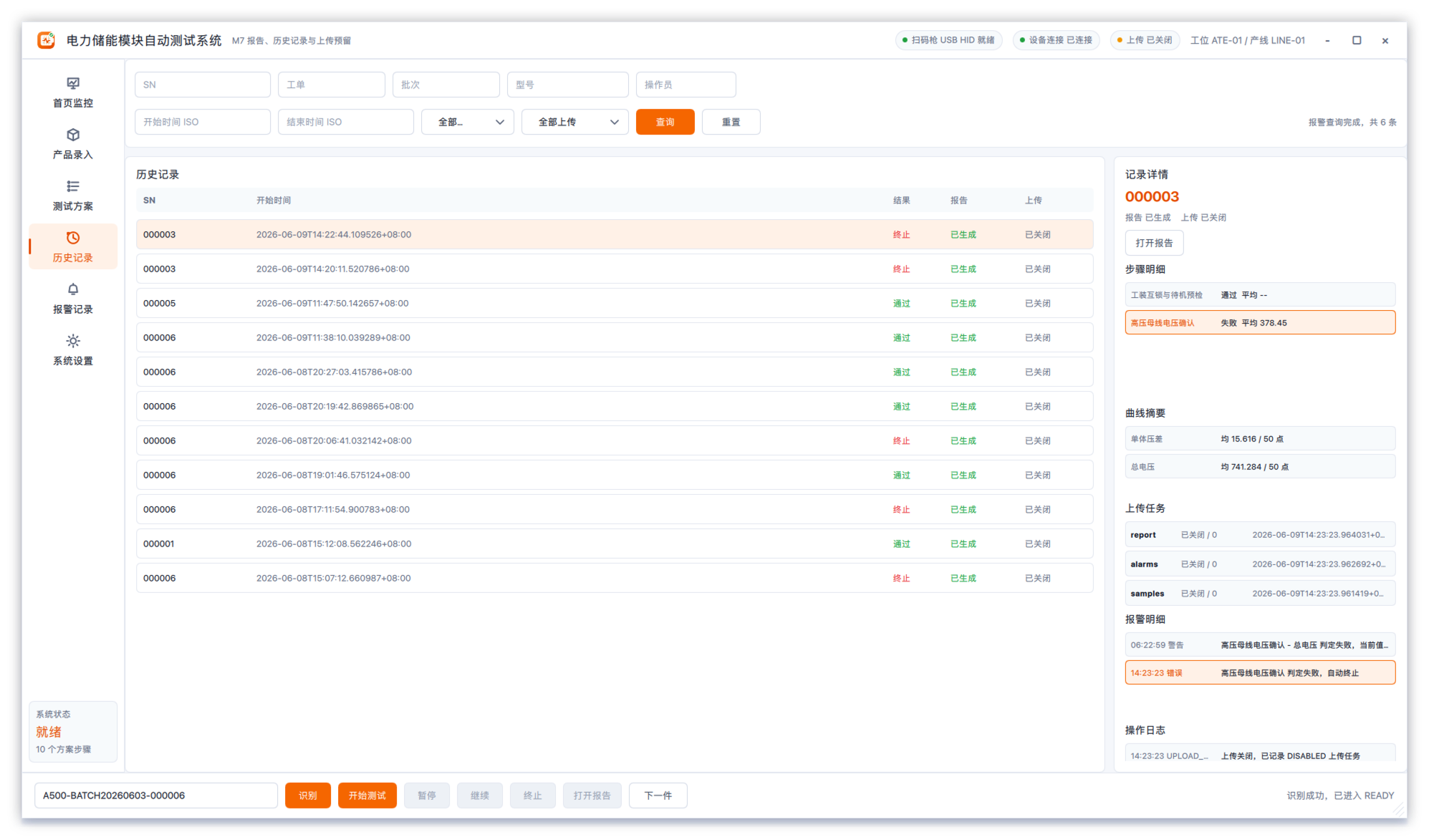1429x840 pixels.
Task: Focus the 开始时间 ISO field
Action: (x=203, y=122)
